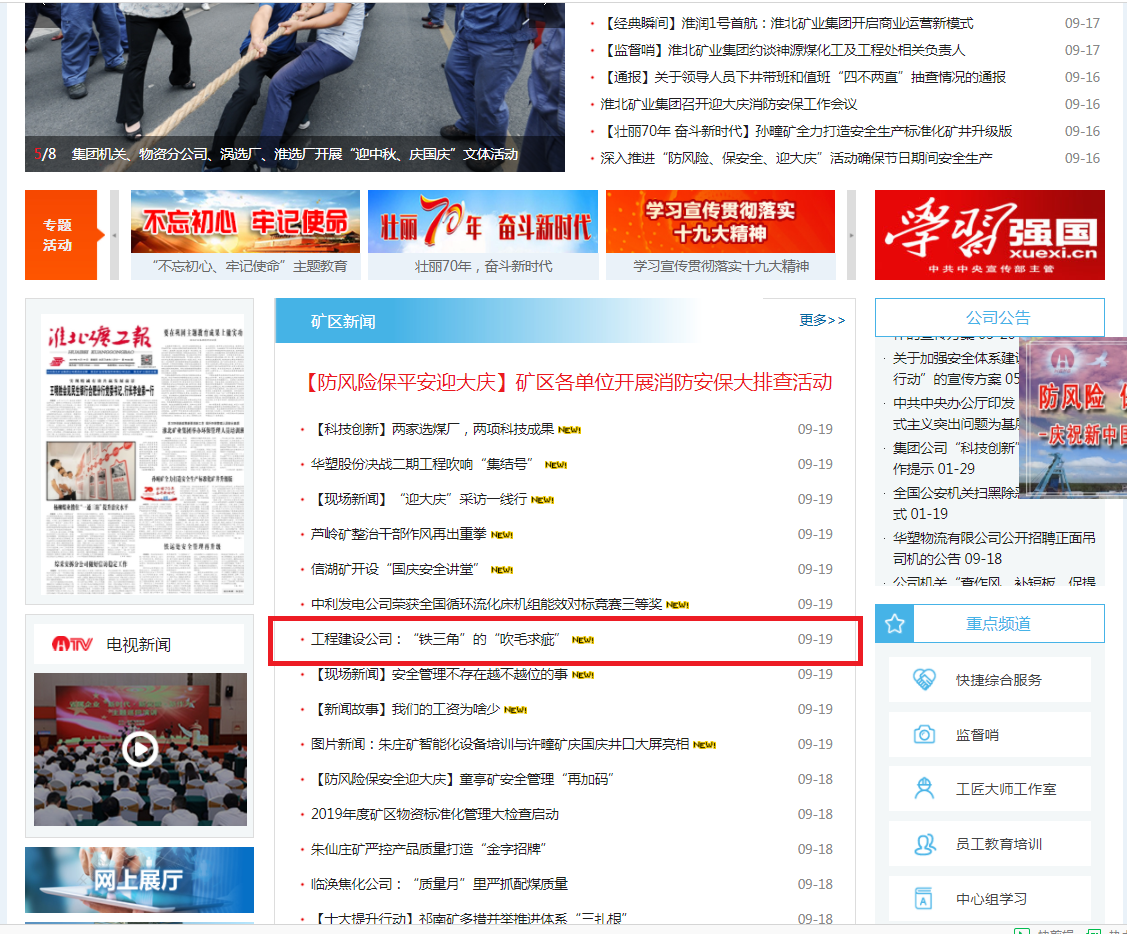Click the people icon beside 员工教育培训
1127x934 pixels.
click(925, 844)
